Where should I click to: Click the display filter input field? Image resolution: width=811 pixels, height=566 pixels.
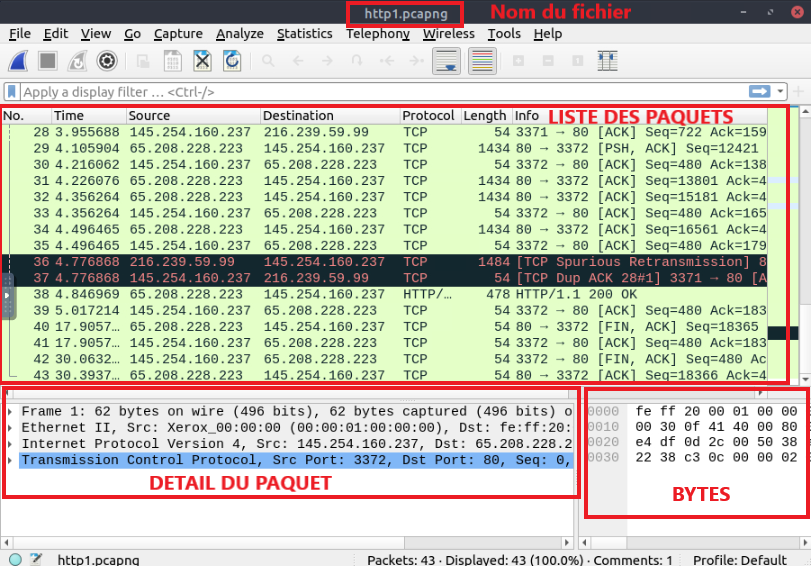(383, 92)
